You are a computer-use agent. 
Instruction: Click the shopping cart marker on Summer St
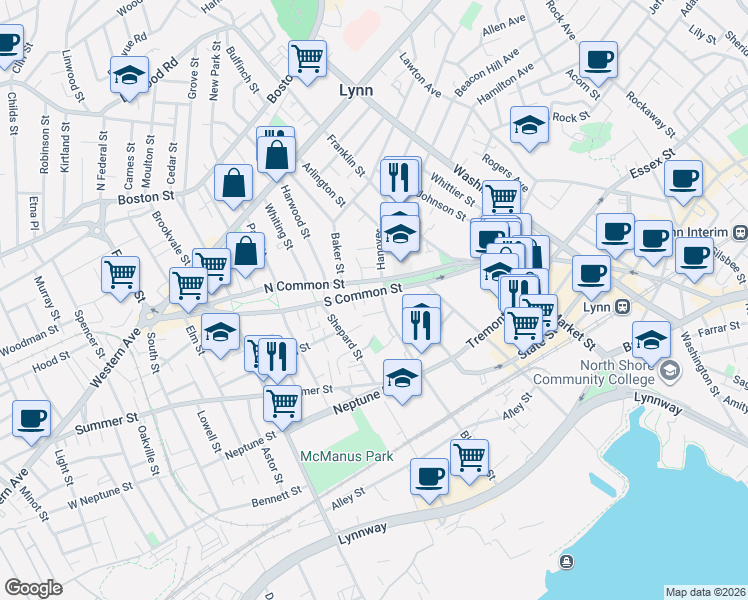[283, 406]
